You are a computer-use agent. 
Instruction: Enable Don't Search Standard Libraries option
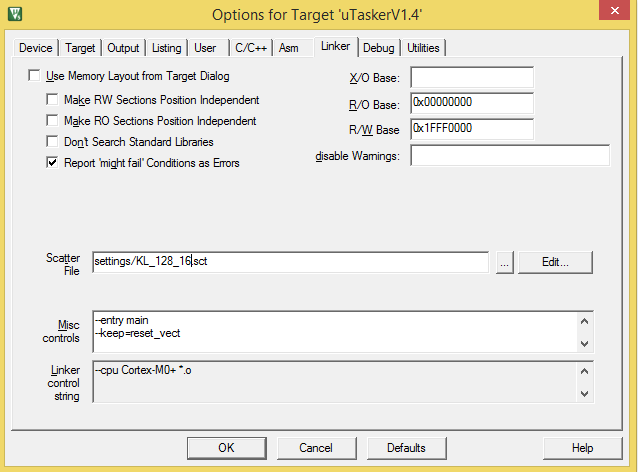point(53,142)
